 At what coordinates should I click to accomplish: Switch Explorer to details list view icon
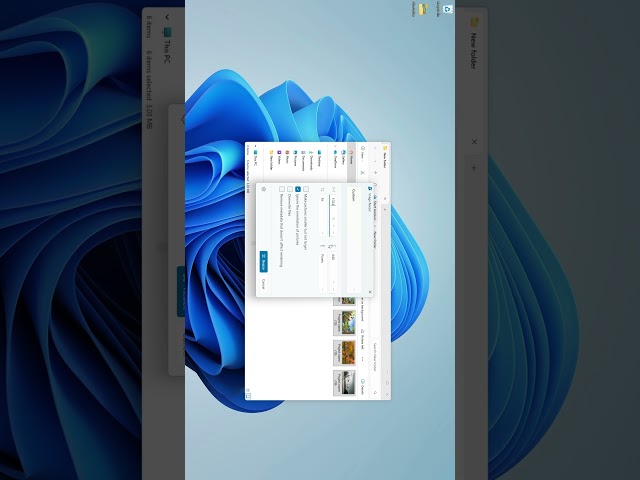coord(248,391)
